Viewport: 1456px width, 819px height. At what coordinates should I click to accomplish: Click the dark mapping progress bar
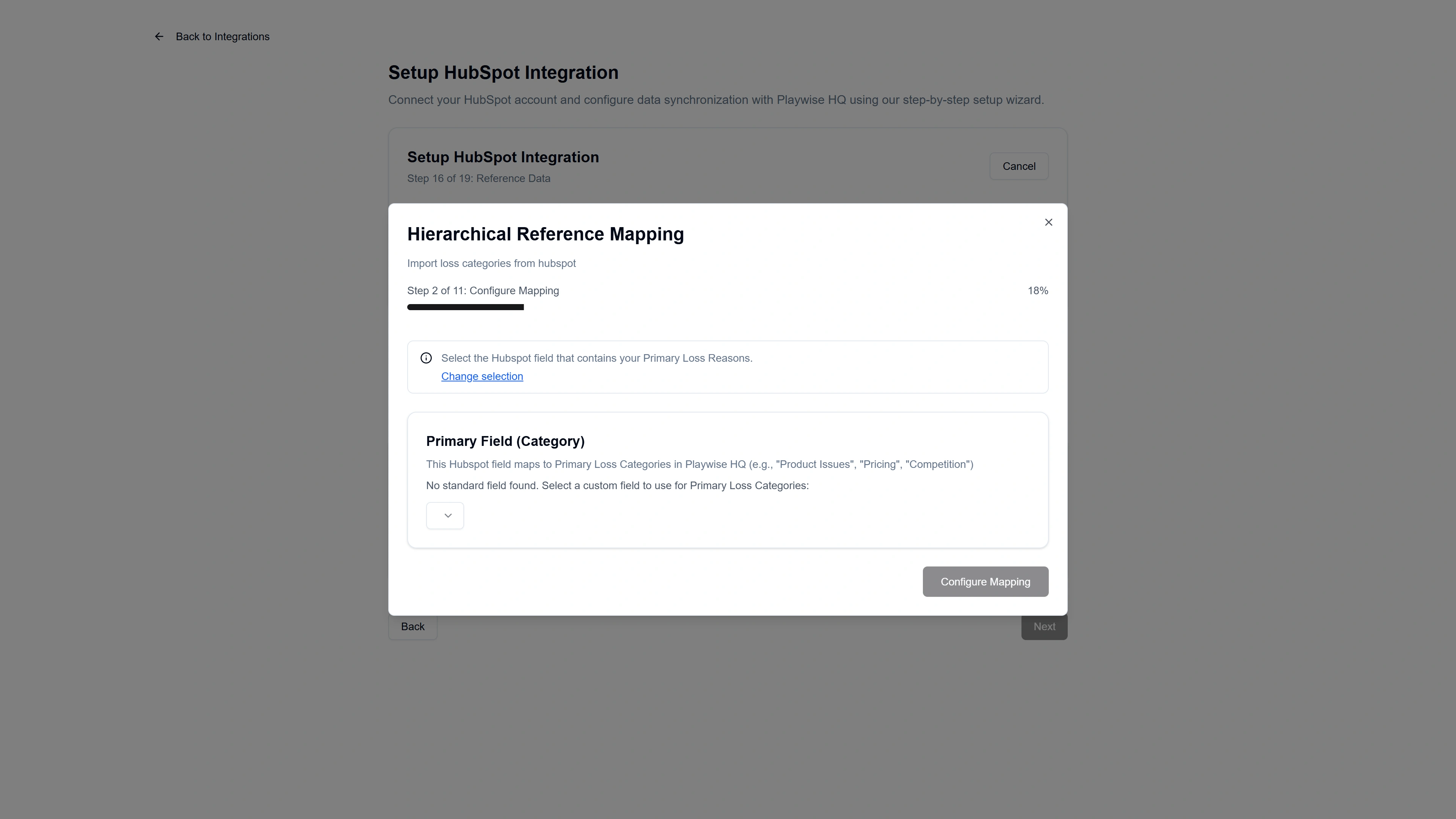(465, 307)
